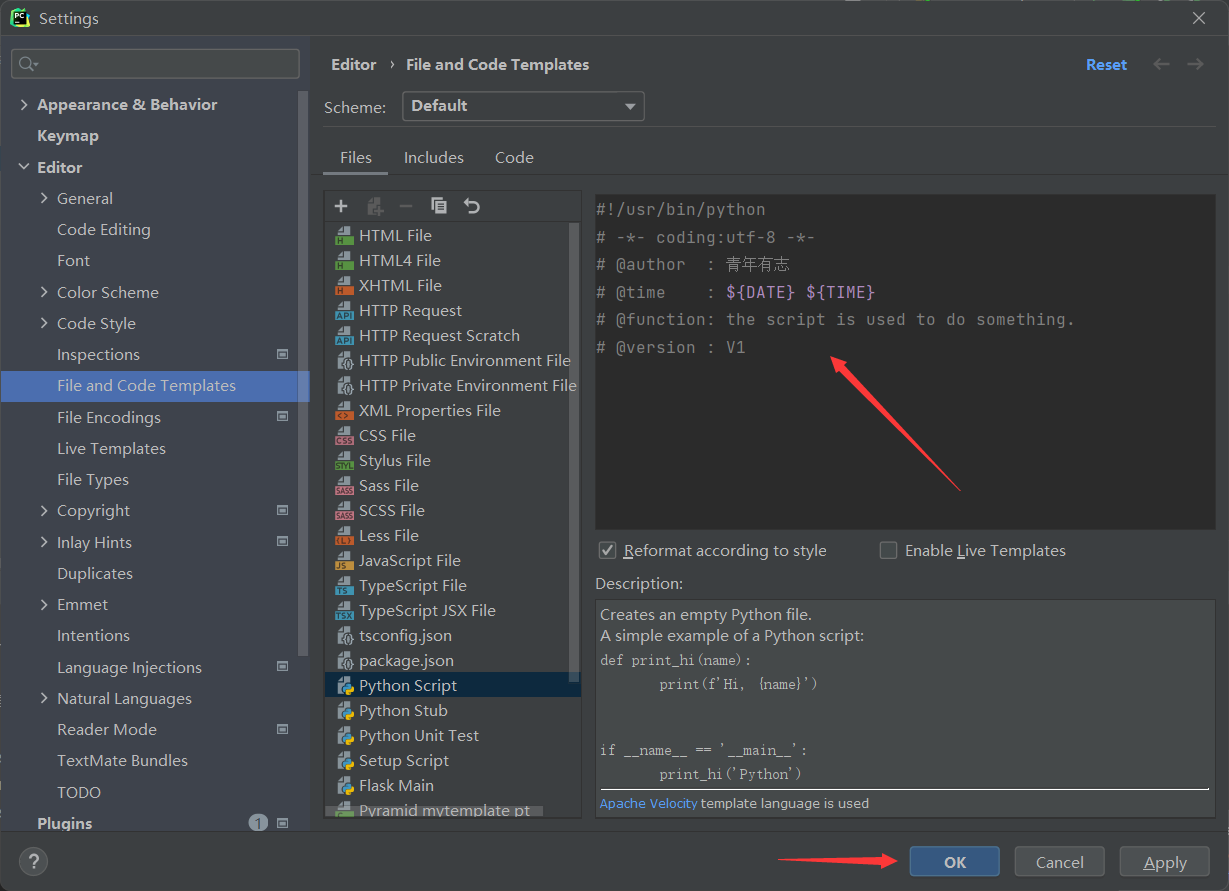
Task: Expand the Copyright node
Action: click(x=44, y=510)
